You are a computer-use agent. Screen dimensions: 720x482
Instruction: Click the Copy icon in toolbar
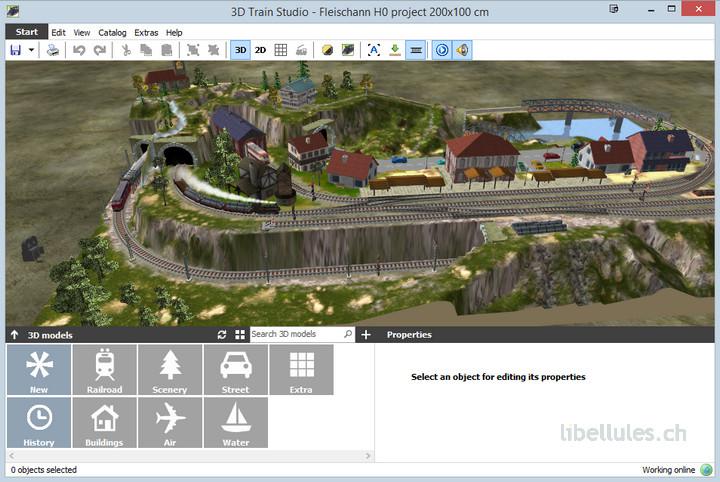pyautogui.click(x=146, y=50)
